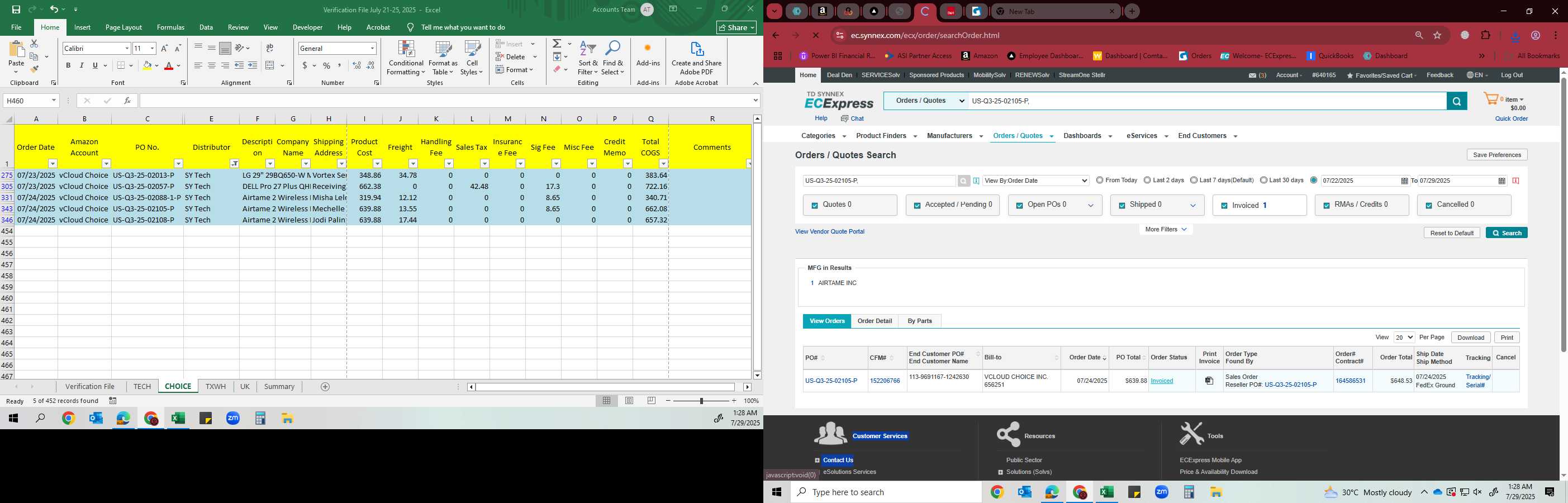Select the Last 30 days radio button

coord(1263,181)
